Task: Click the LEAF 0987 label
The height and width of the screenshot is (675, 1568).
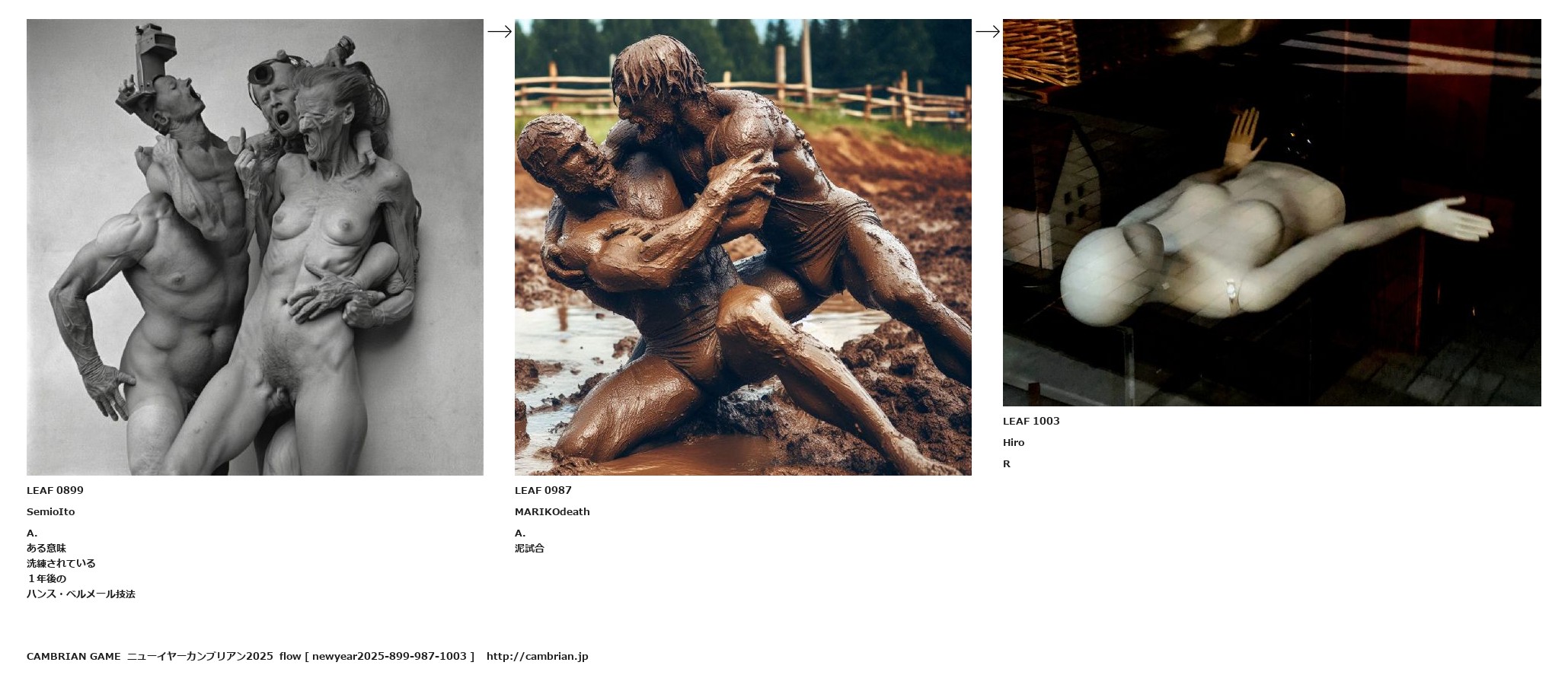Action: pyautogui.click(x=543, y=490)
